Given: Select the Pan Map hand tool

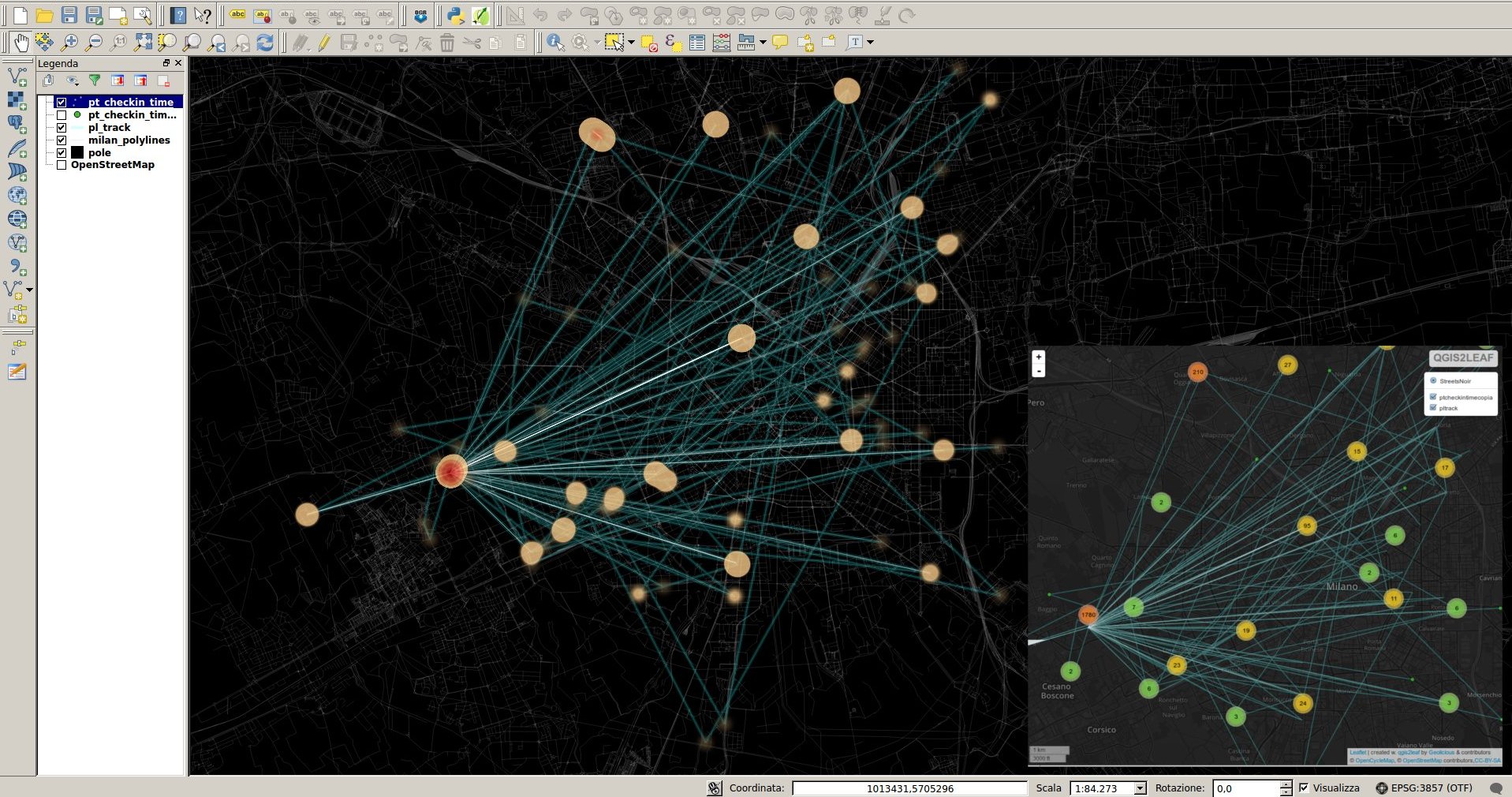Looking at the screenshot, I should click(x=21, y=42).
